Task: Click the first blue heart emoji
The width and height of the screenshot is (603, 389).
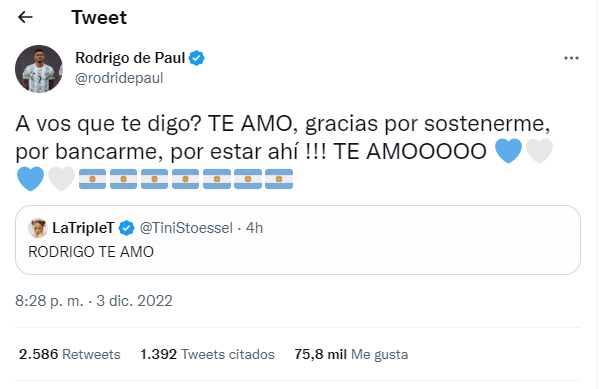Action: pyautogui.click(x=508, y=151)
